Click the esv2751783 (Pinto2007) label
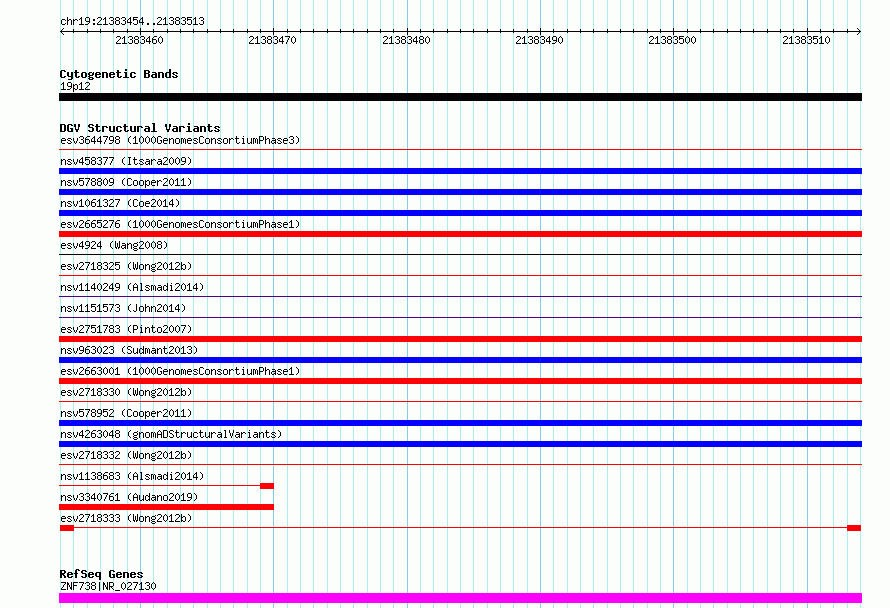This screenshot has height=608, width=890. click(x=126, y=329)
